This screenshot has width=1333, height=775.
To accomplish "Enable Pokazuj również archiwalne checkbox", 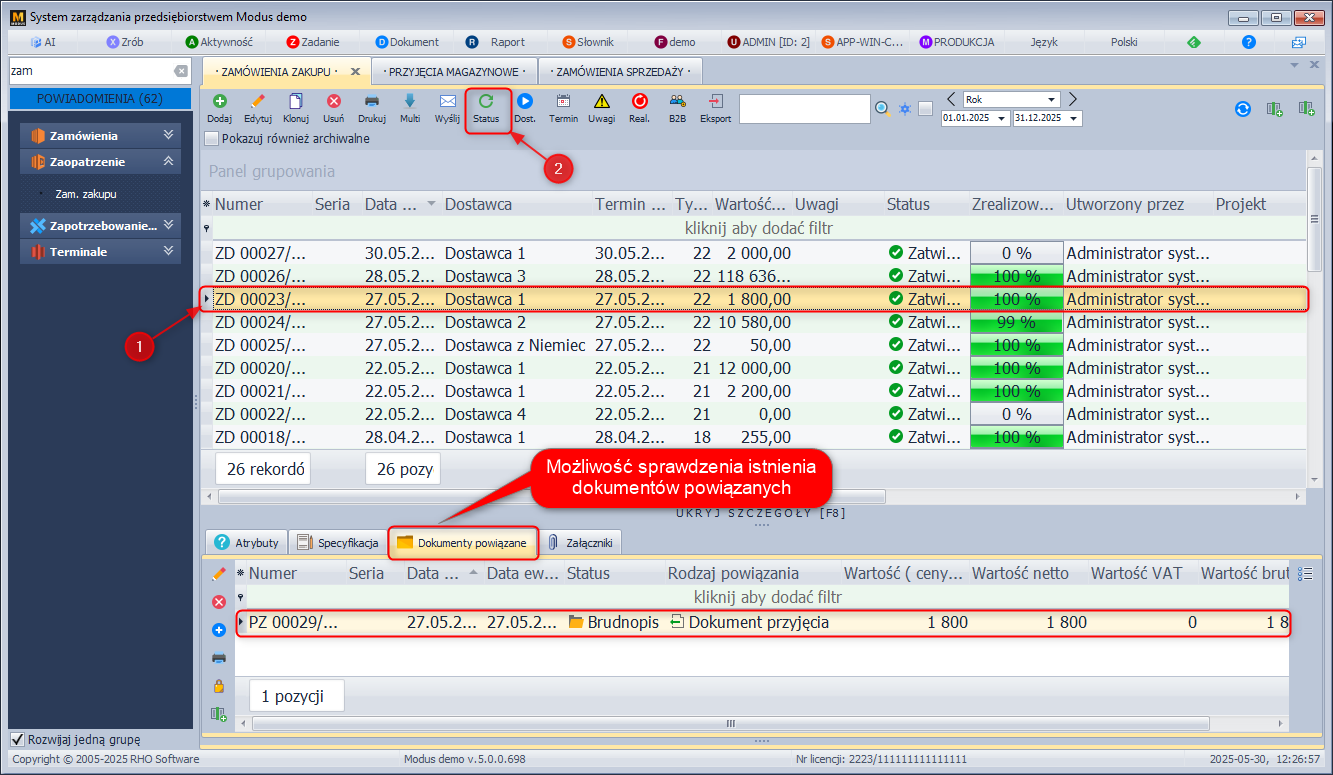I will click(x=211, y=139).
